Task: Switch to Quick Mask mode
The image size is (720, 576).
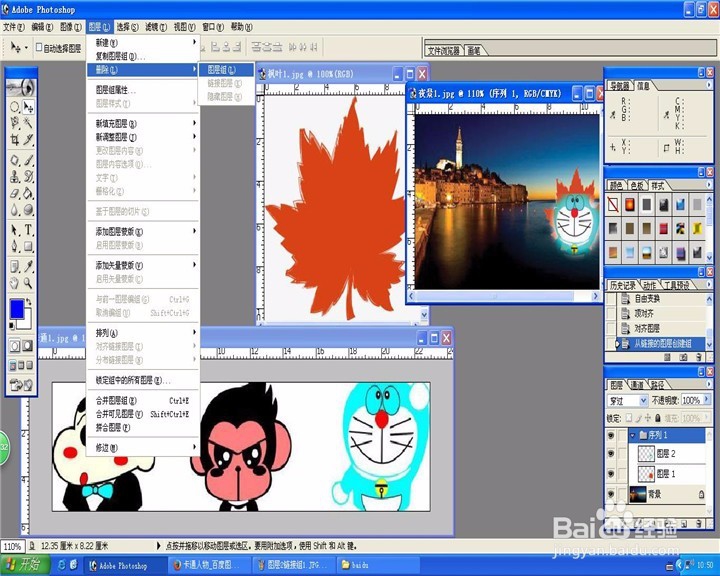Action: (28, 345)
